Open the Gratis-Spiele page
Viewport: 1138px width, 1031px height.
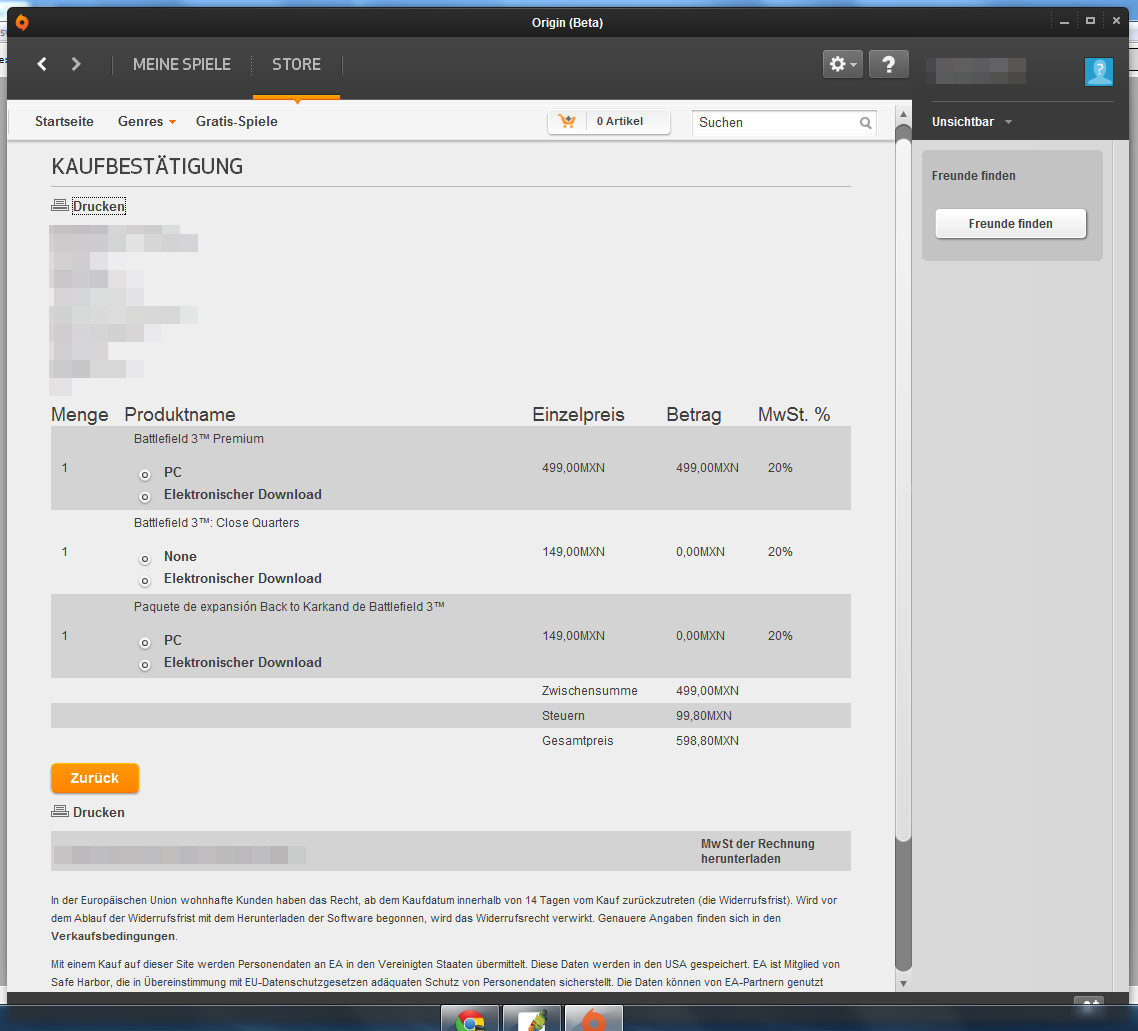tap(237, 121)
